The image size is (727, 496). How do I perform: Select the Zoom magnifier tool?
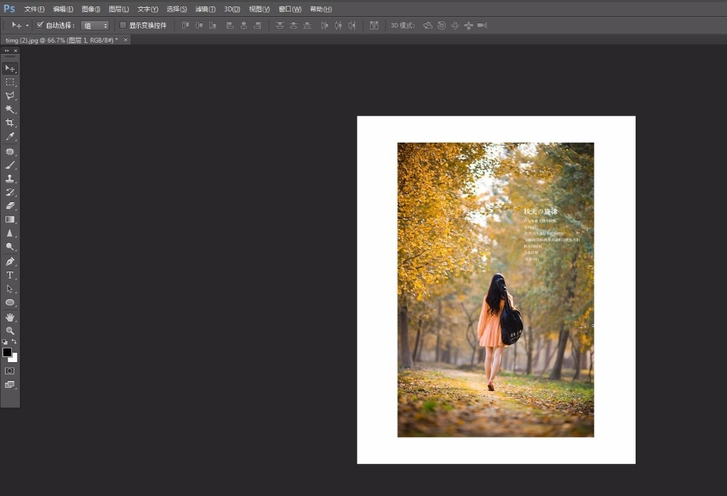10,330
